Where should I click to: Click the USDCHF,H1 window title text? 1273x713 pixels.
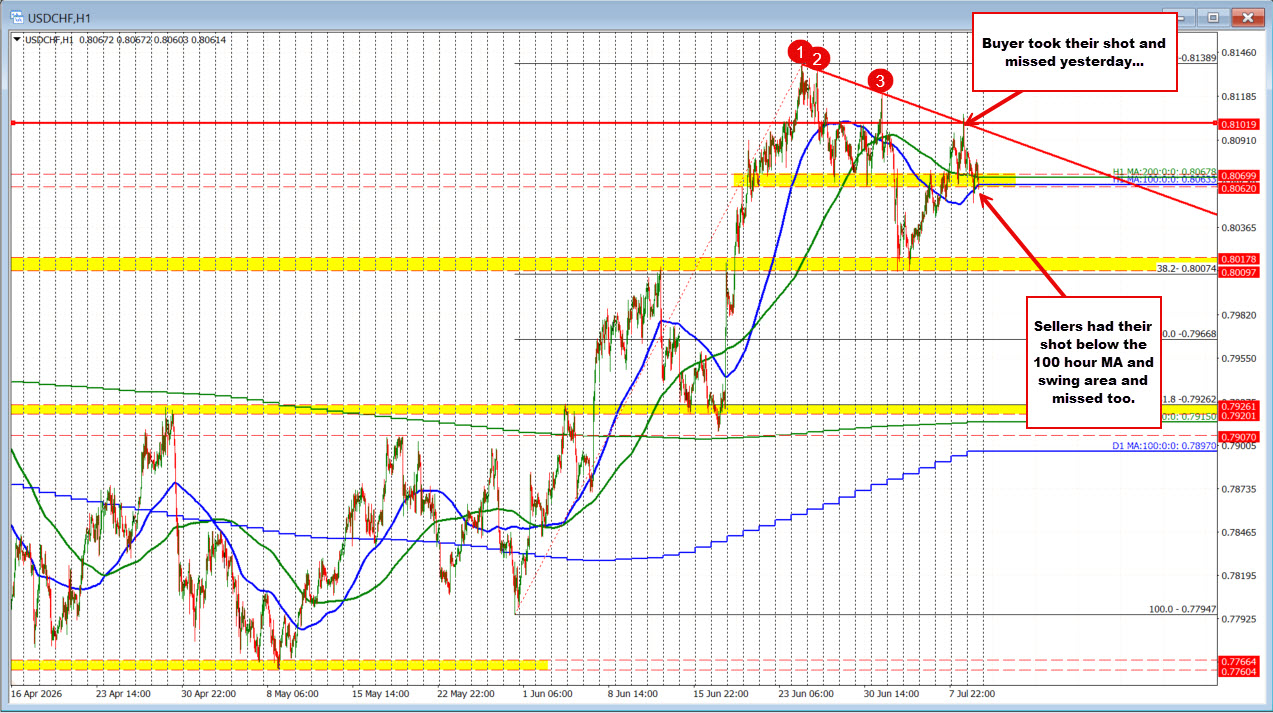pos(60,17)
